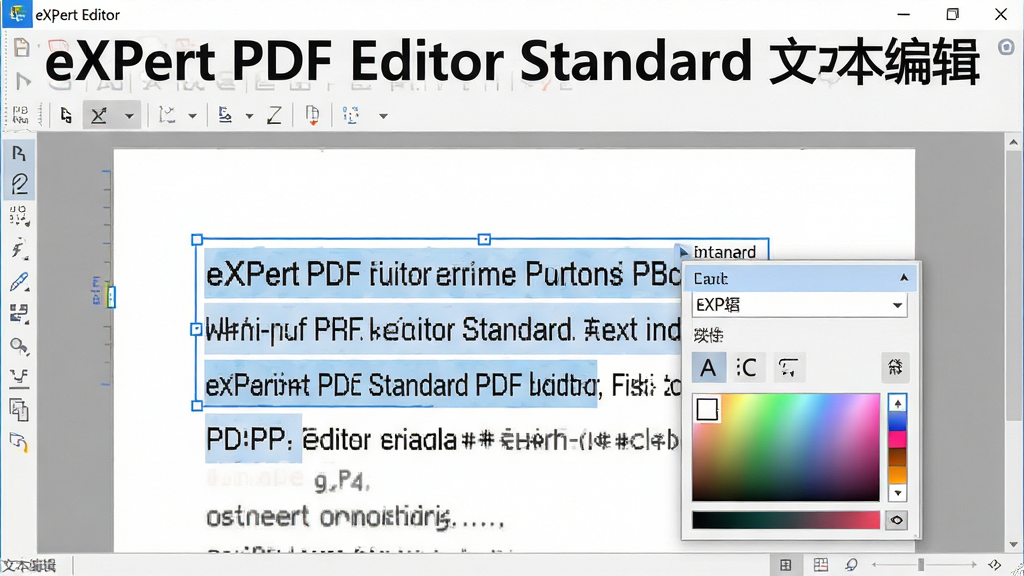1024x576 pixels.
Task: Open the dropdown beside the X text tool
Action: (129, 116)
